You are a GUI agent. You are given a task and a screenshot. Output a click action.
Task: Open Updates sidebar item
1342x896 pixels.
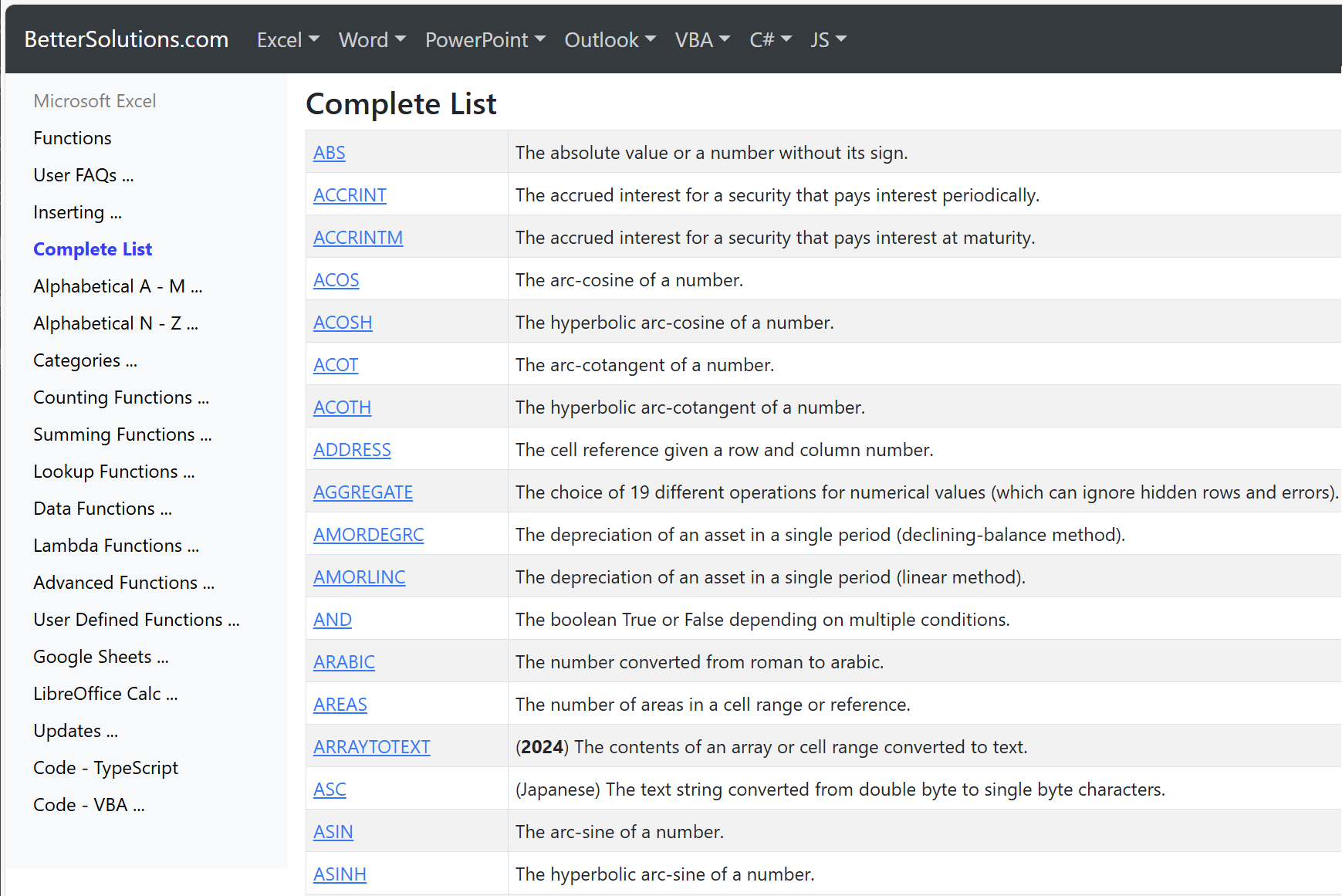[x=76, y=731]
